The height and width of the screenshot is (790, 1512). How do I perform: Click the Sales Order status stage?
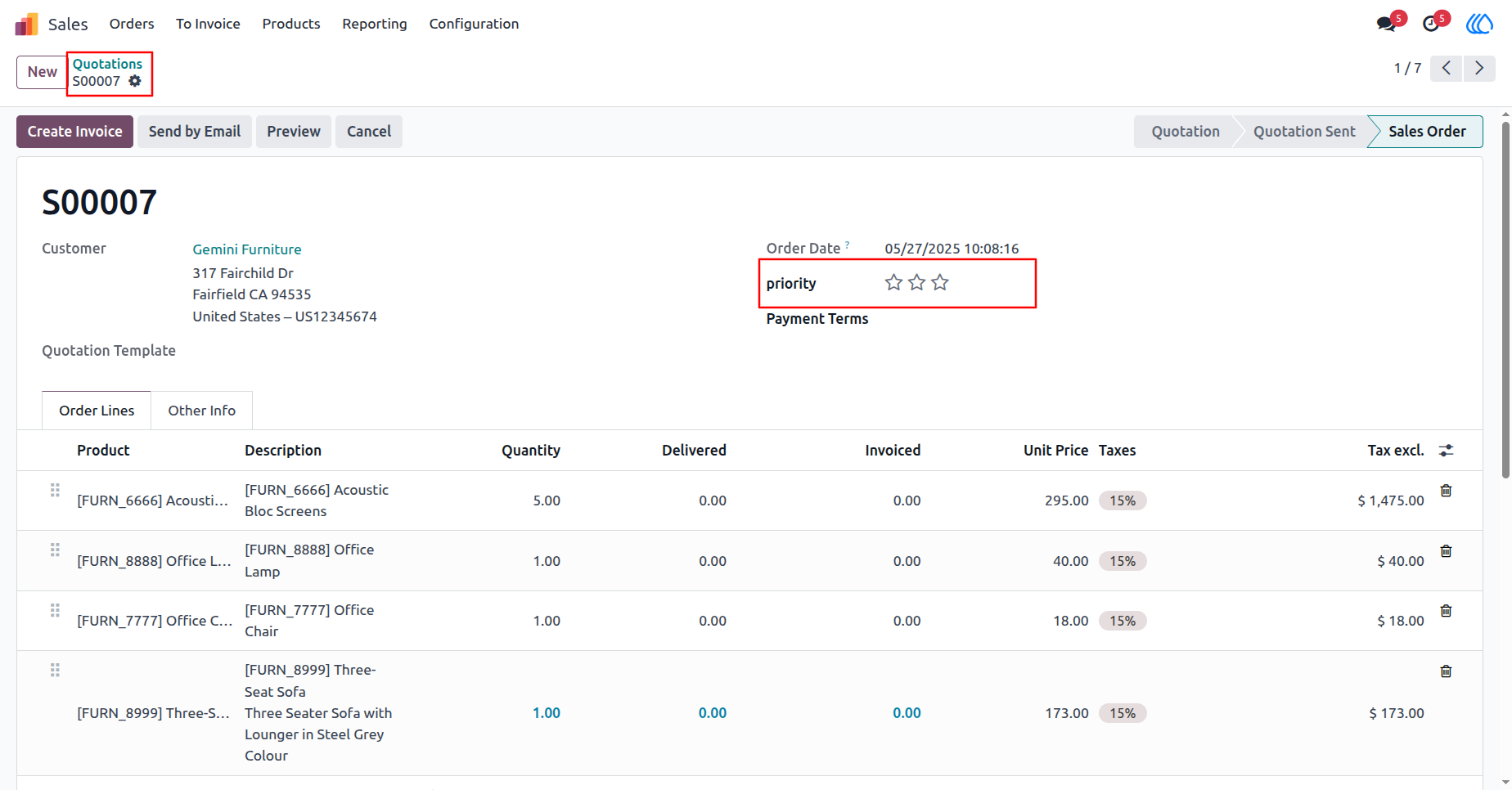1426,132
